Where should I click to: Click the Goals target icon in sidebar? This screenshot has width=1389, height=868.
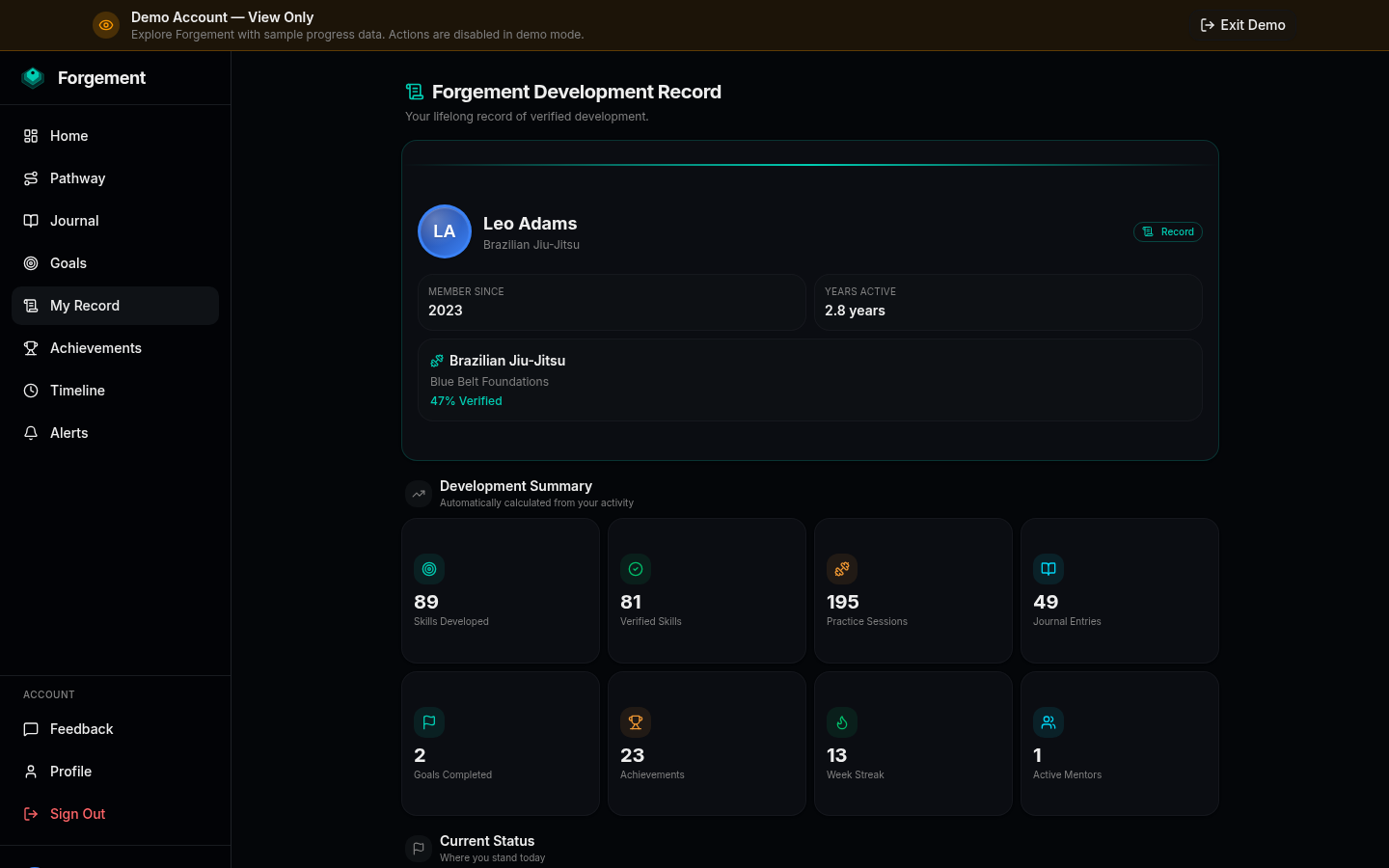coord(31,263)
